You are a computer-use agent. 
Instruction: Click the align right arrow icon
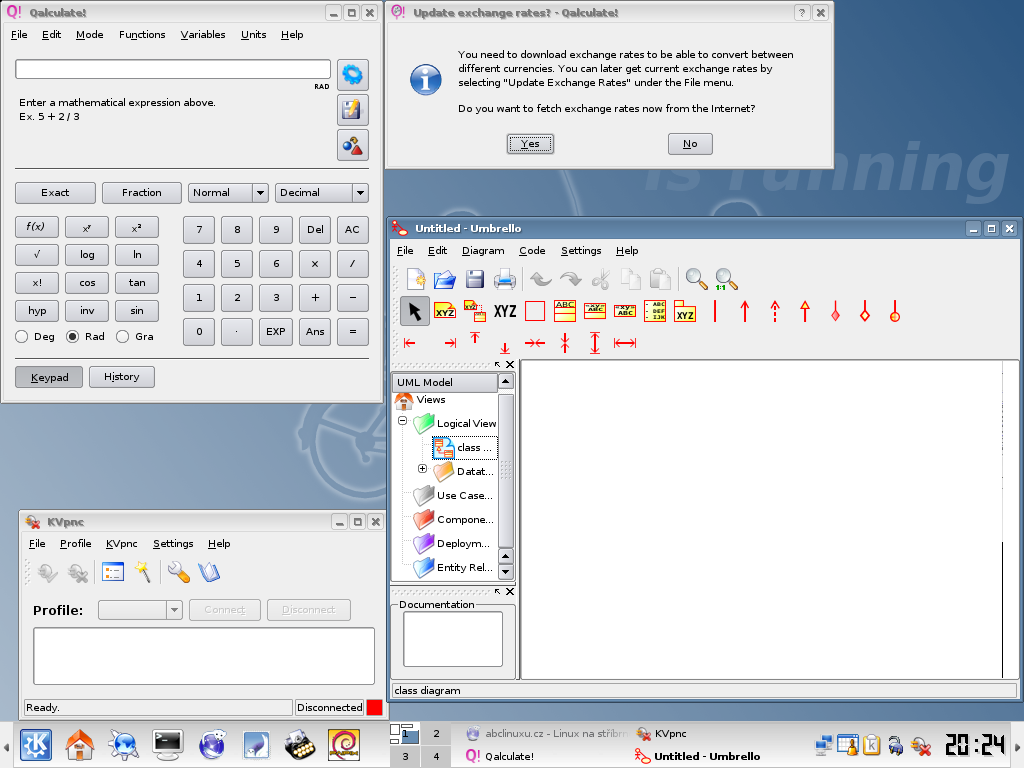click(450, 343)
